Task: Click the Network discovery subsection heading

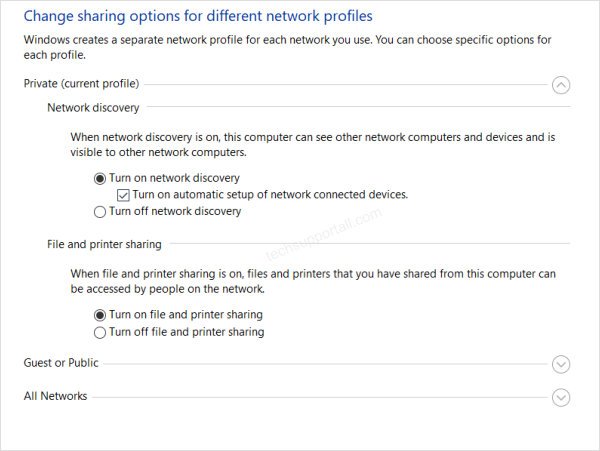Action: 93,108
